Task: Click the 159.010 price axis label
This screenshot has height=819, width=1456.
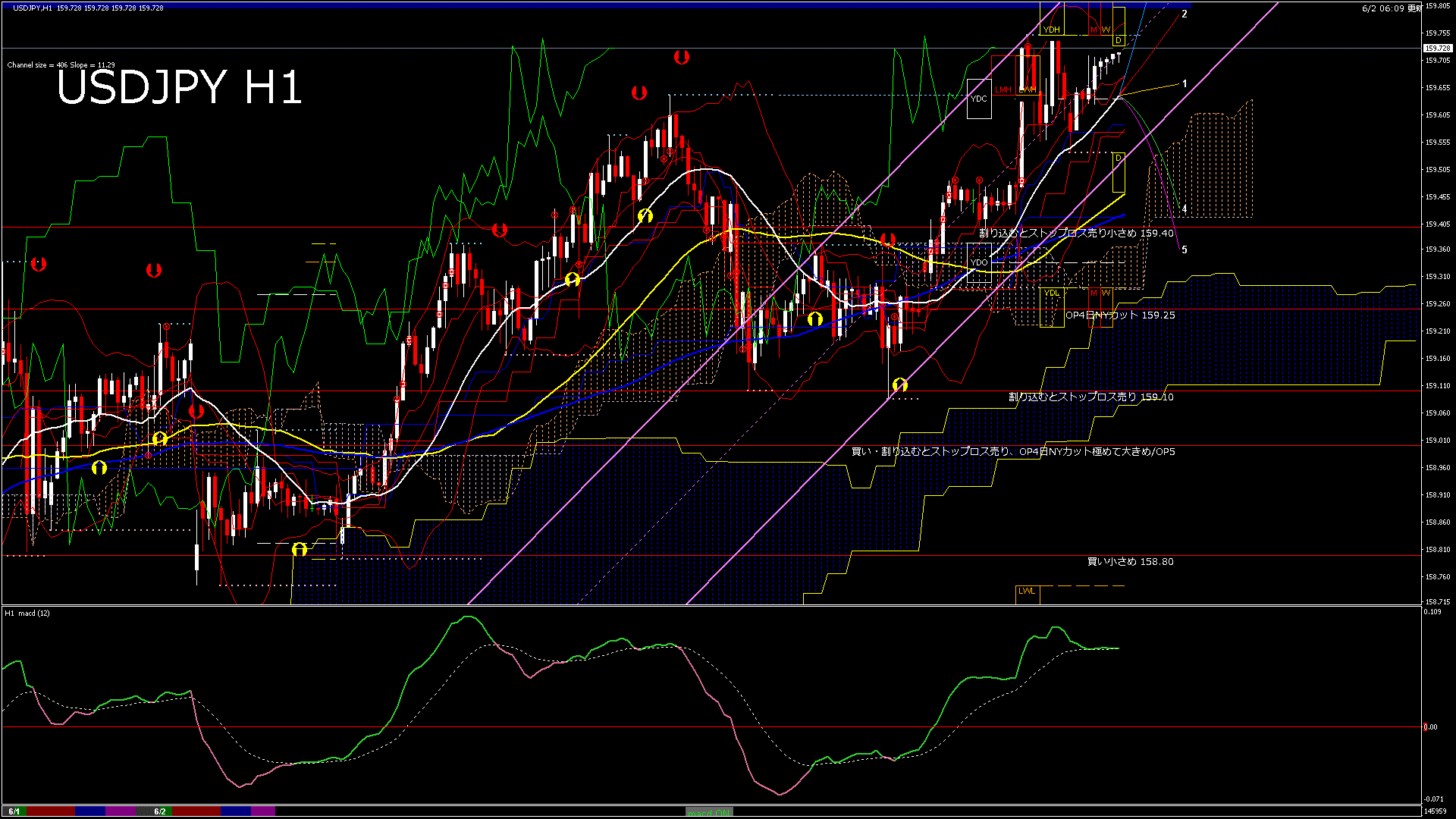Action: tap(1438, 440)
